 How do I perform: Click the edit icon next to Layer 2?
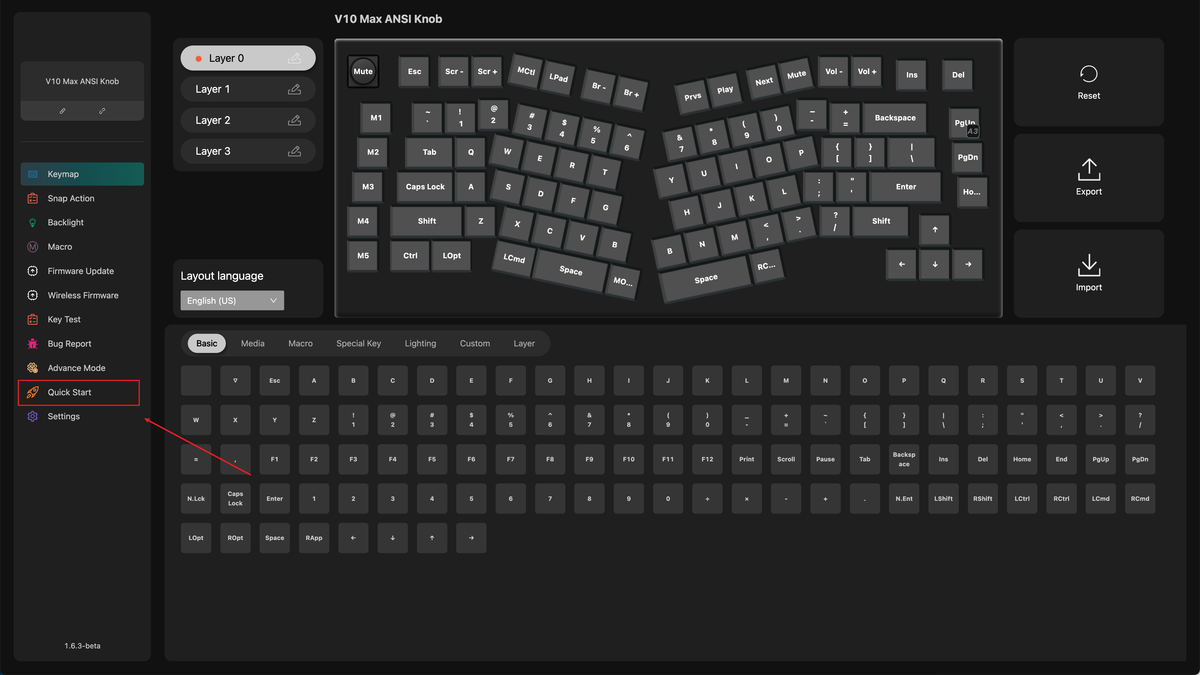coord(294,120)
